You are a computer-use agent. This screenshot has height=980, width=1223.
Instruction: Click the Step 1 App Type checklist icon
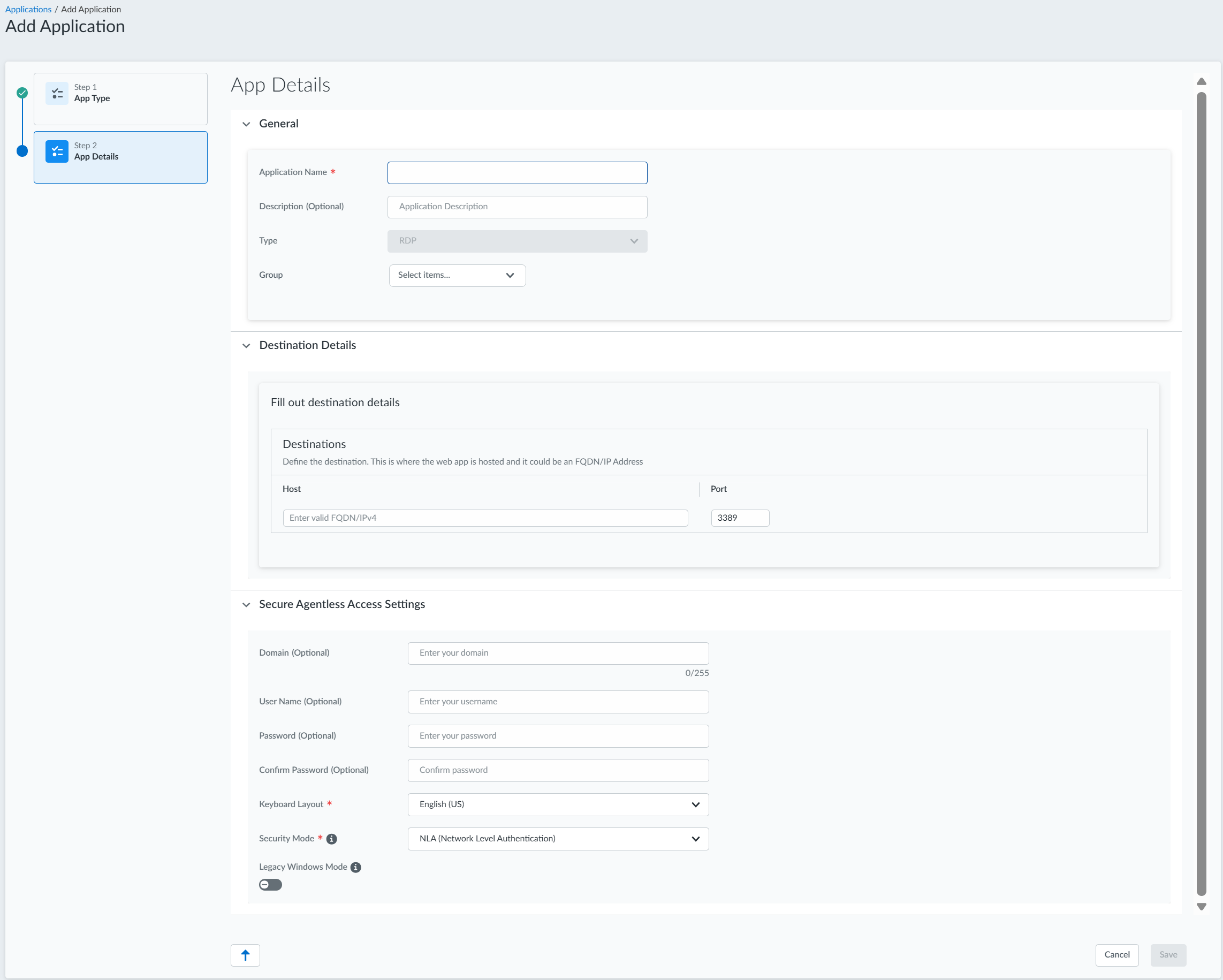[57, 94]
